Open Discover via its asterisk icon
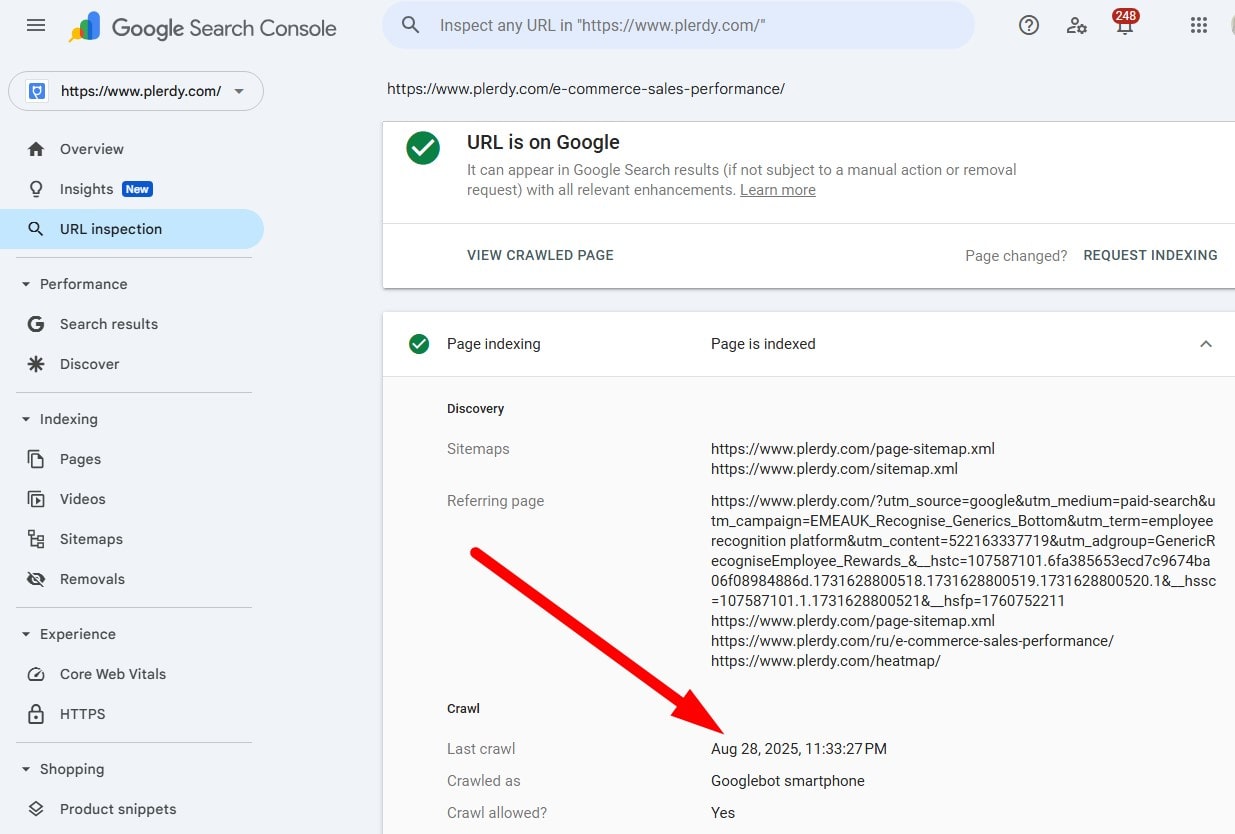 click(35, 364)
